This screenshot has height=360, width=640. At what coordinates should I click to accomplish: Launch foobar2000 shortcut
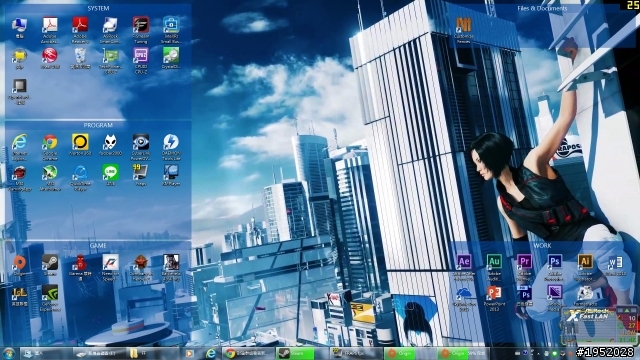pos(110,144)
